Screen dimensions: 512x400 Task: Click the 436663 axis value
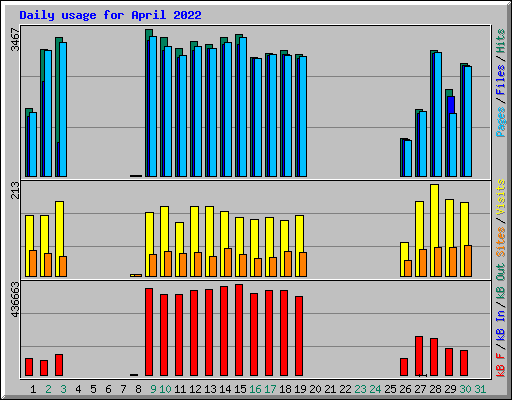point(15,299)
